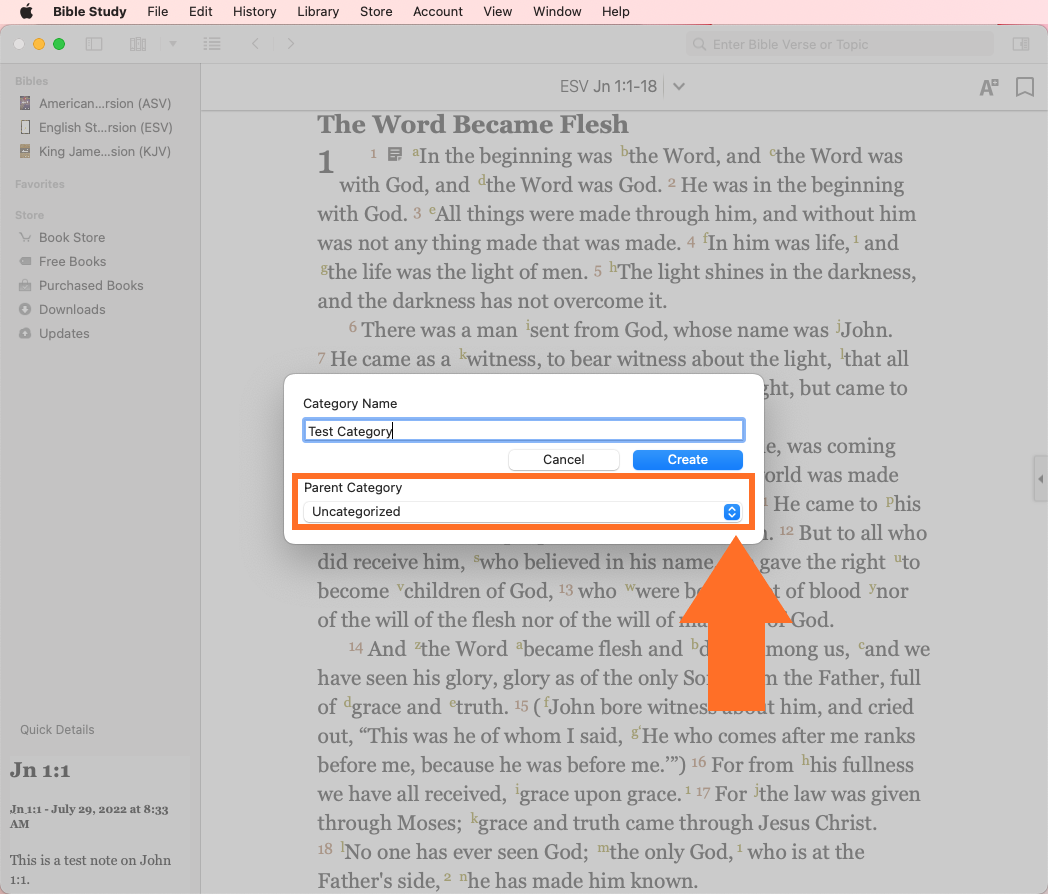Click the Category Name text field

click(x=523, y=431)
